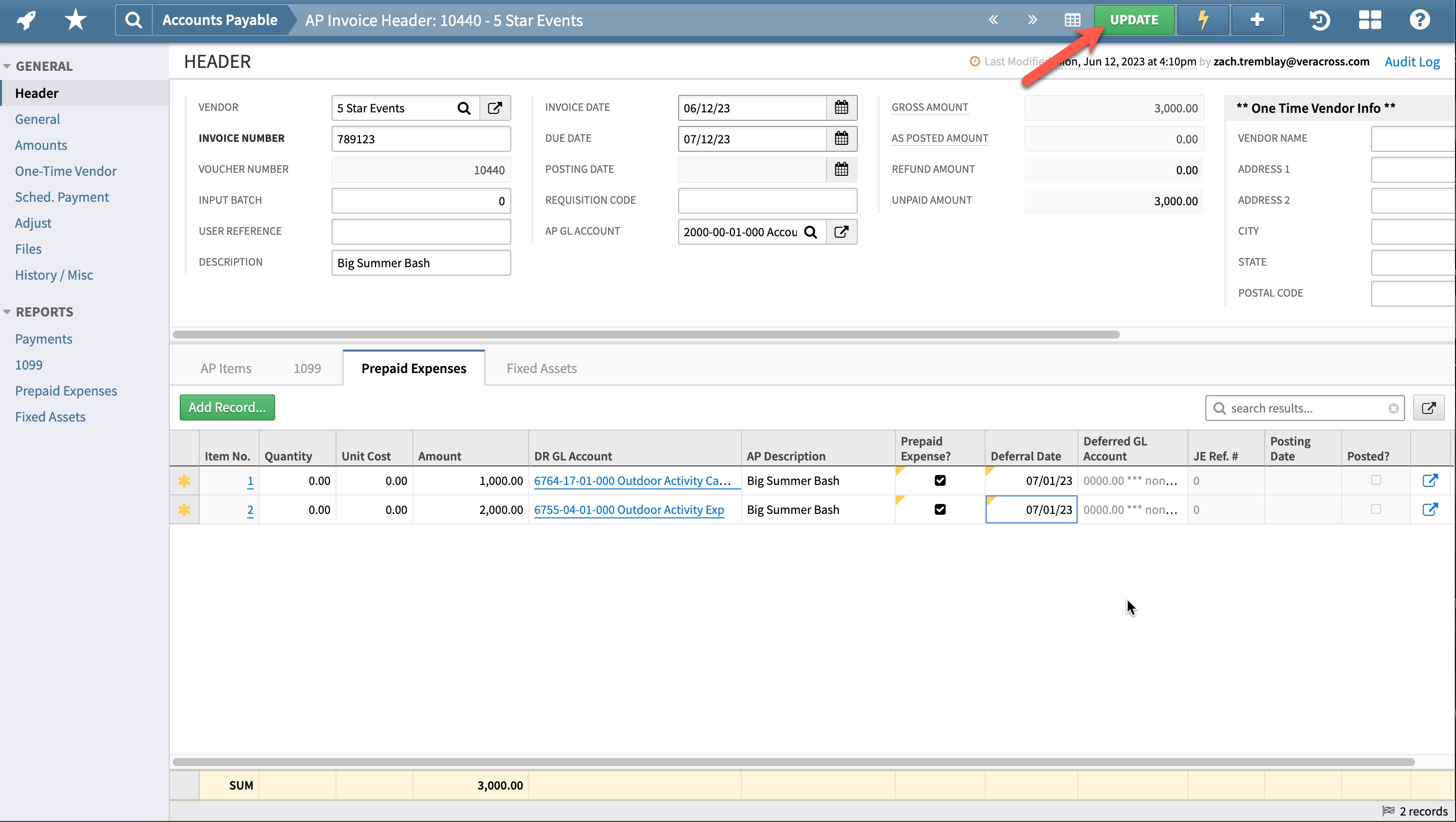Click the lightning bolt actions icon

point(1203,20)
